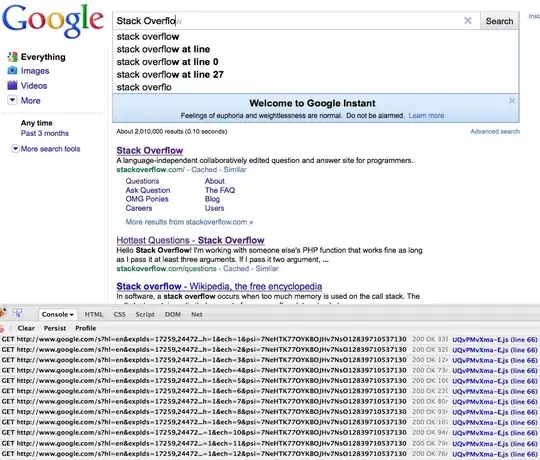
Task: Open source link for ech=10 request
Action: coord(495,433)
